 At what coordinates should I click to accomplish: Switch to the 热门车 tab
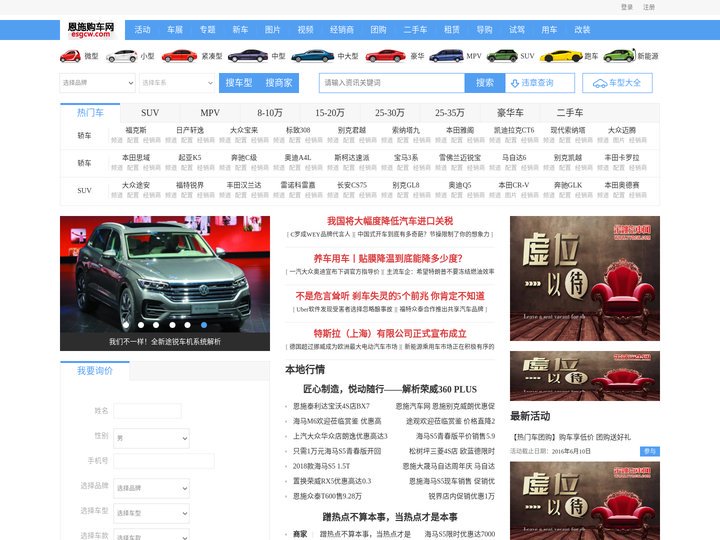click(90, 113)
